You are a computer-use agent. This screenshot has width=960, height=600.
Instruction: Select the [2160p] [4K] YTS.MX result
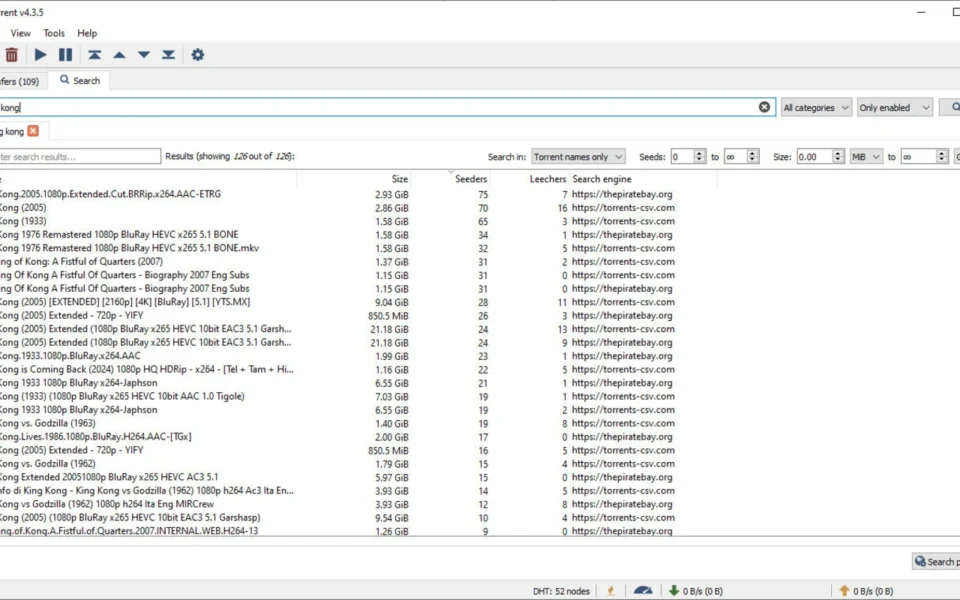click(125, 302)
